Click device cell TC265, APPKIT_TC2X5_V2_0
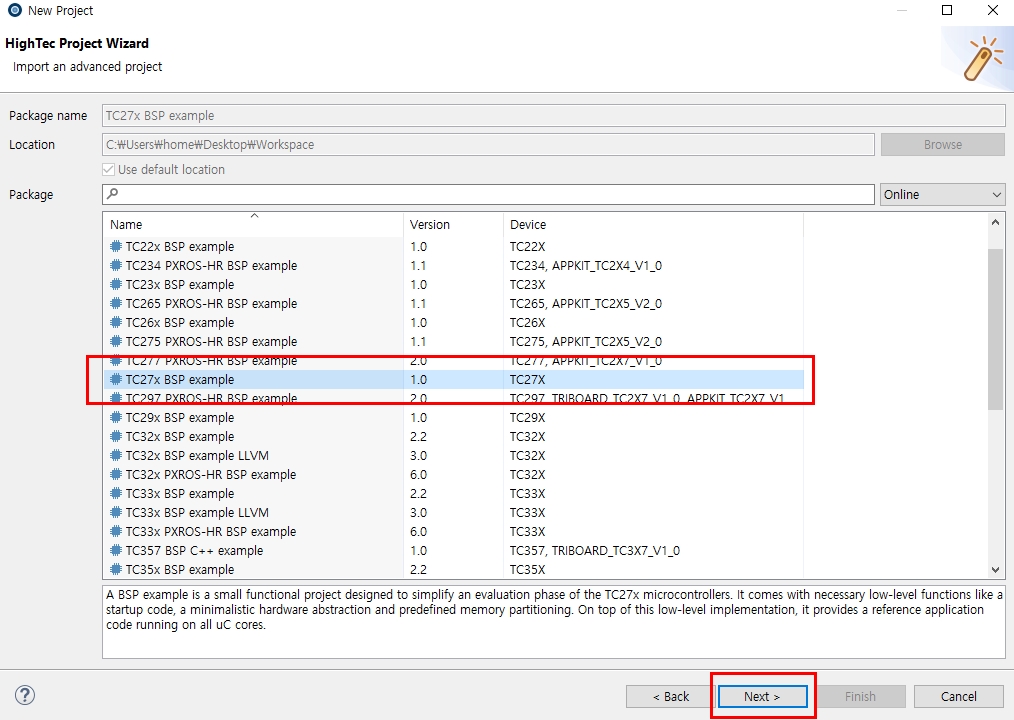The image size is (1014, 720). click(x=586, y=303)
